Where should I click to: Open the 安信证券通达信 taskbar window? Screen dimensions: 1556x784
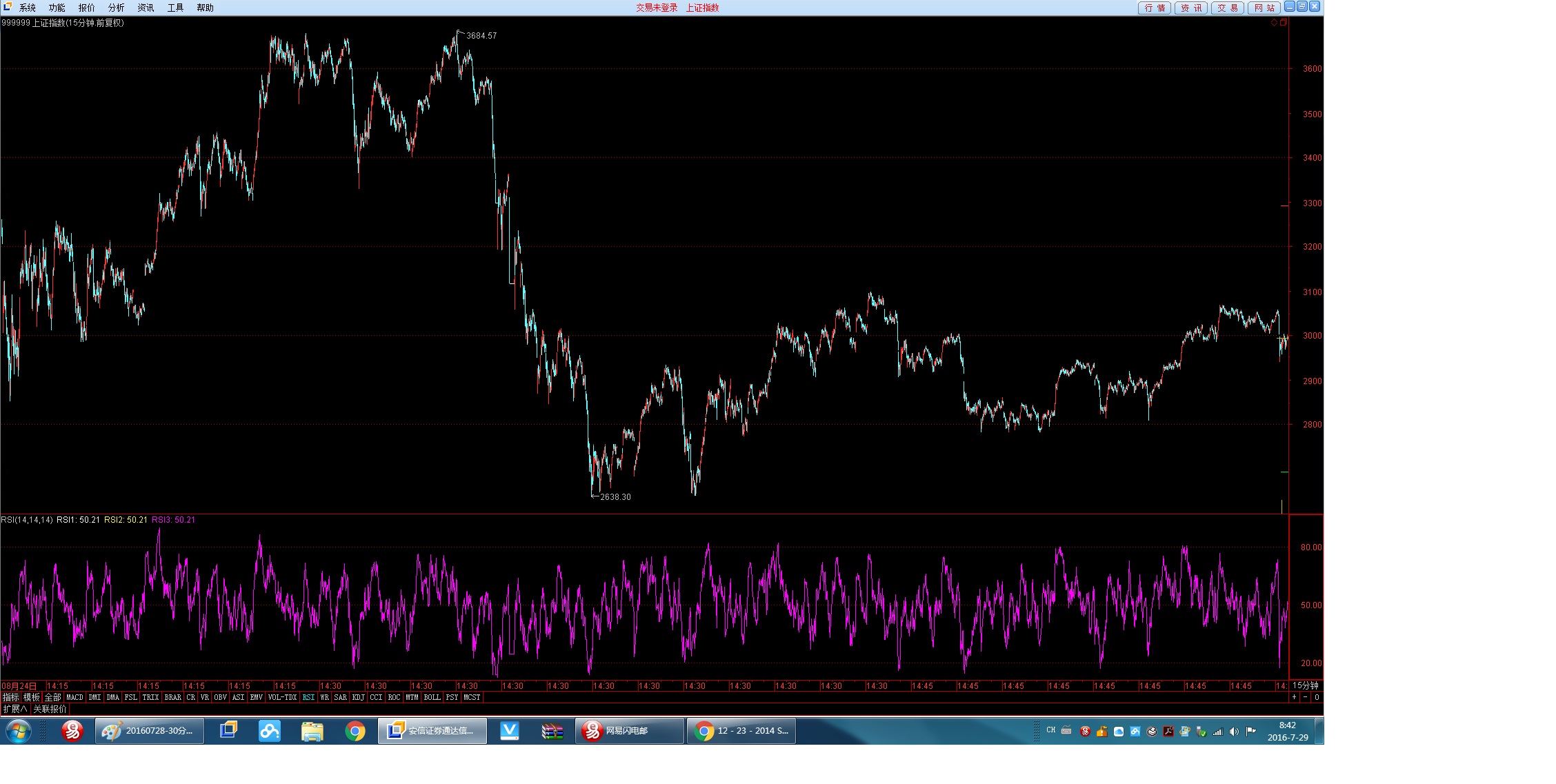432,731
